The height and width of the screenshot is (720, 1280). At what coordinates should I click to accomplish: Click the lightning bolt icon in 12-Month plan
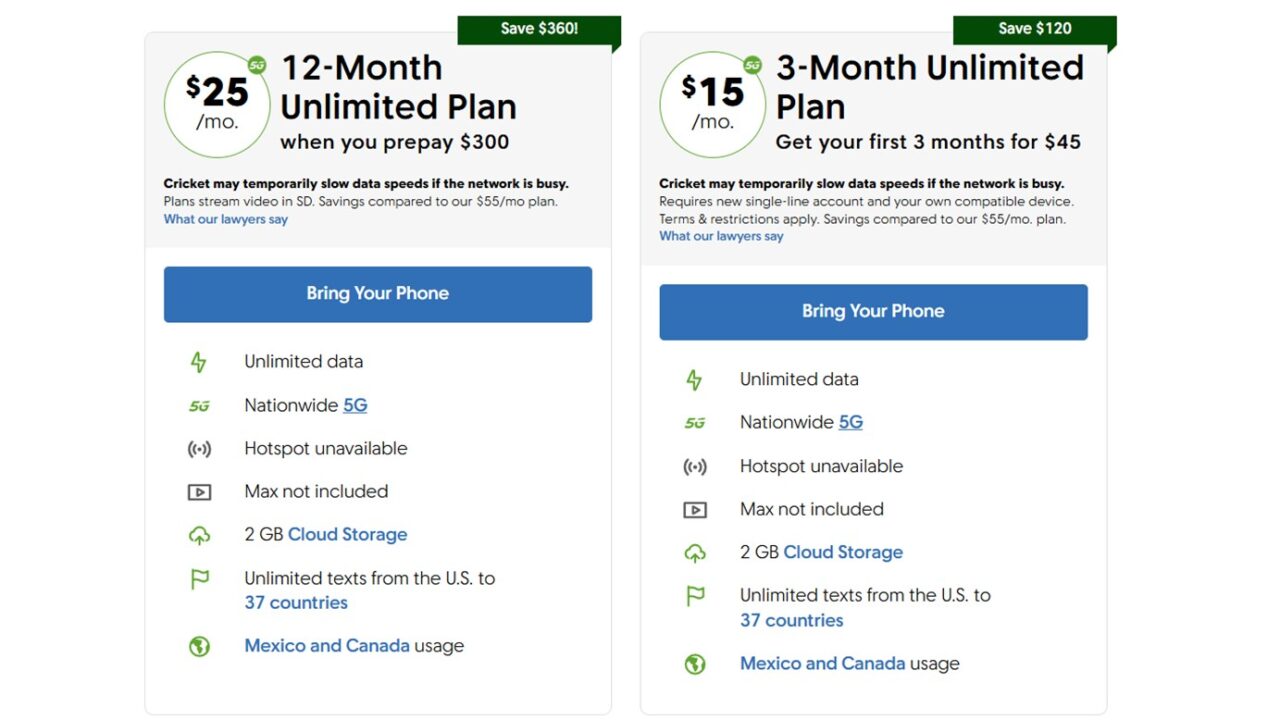tap(199, 362)
